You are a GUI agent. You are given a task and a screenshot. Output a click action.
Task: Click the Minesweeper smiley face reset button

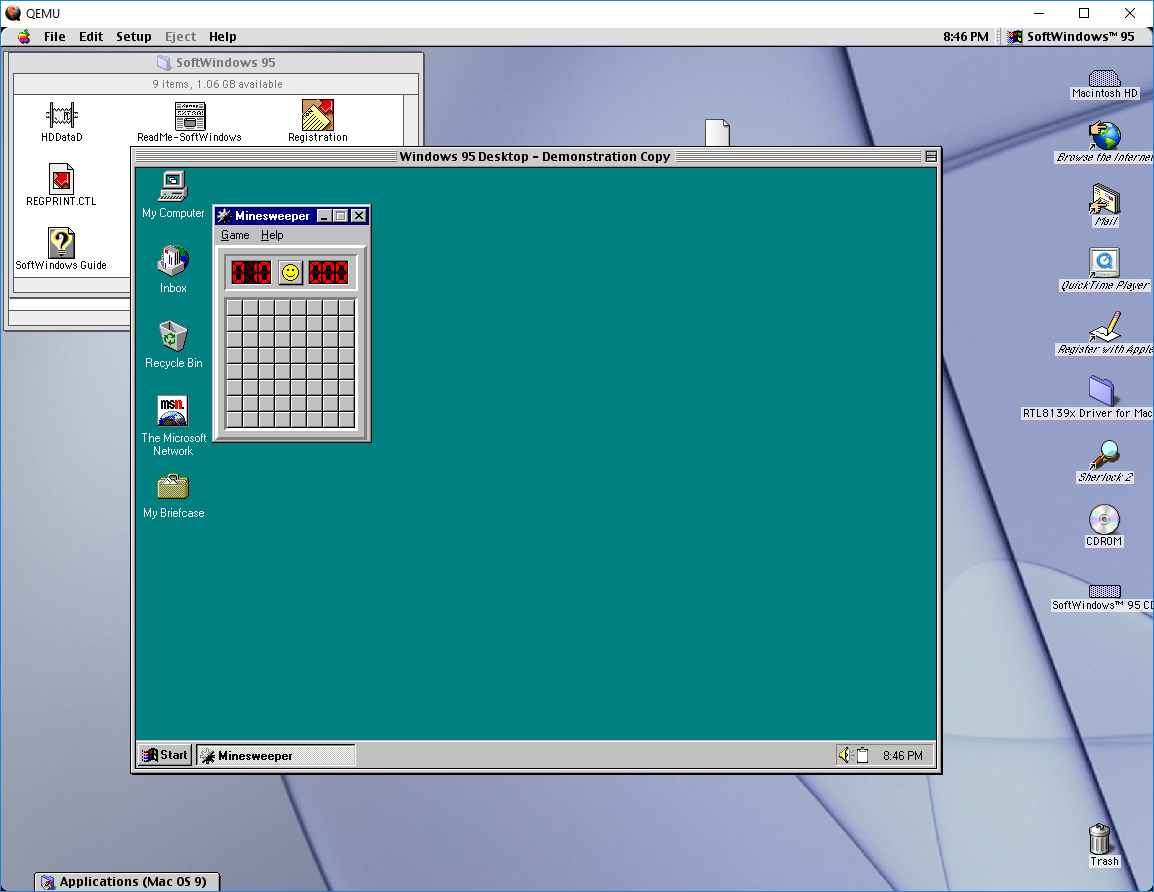(x=291, y=273)
